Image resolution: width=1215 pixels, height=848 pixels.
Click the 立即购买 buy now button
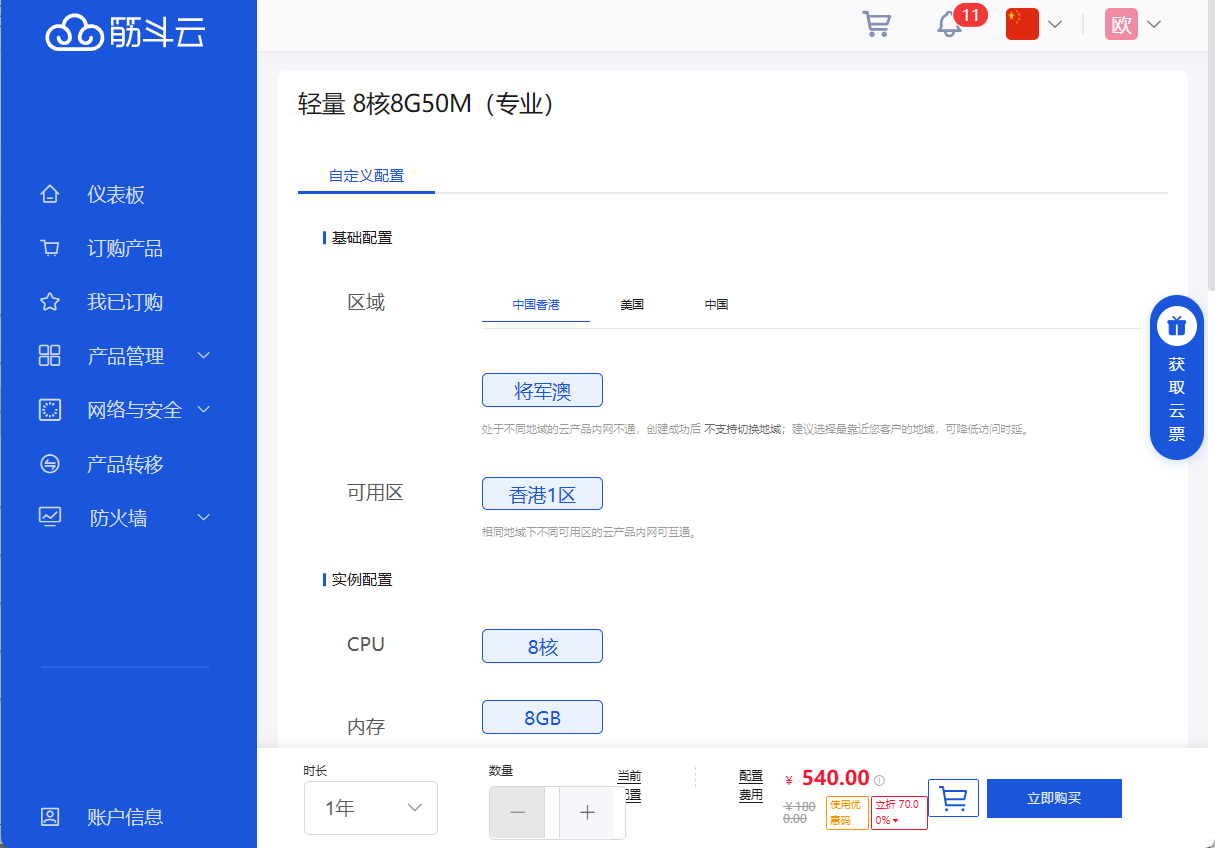coord(1053,798)
